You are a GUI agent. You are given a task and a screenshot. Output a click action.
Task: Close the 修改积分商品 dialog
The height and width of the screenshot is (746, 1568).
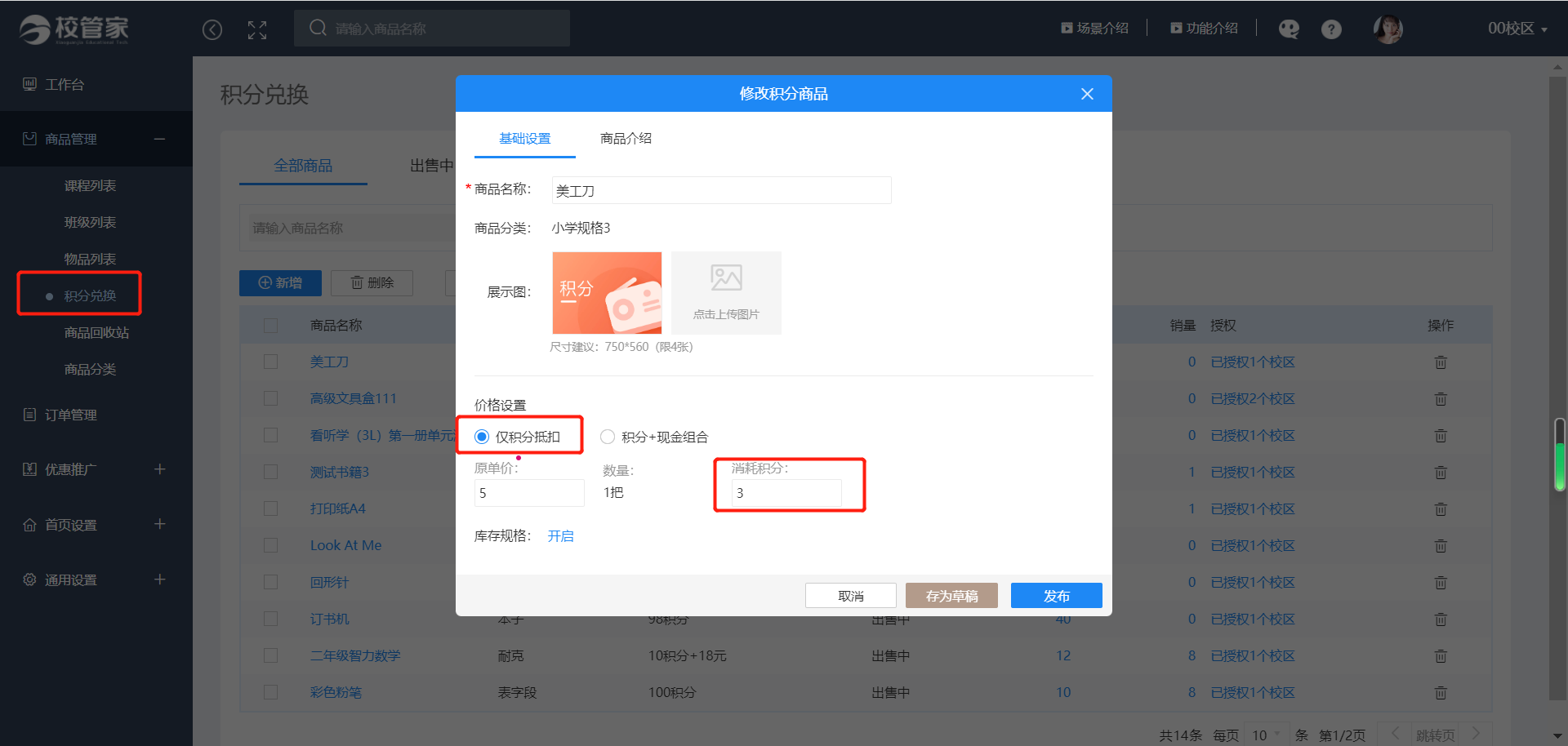(x=1087, y=94)
